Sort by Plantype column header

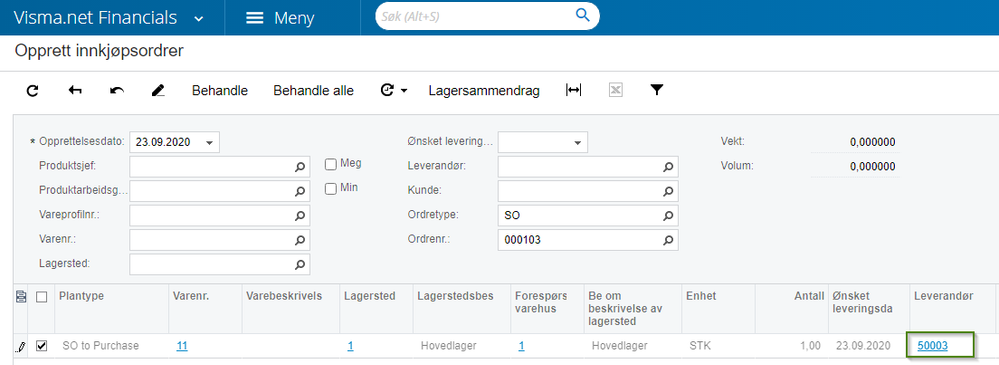click(111, 308)
